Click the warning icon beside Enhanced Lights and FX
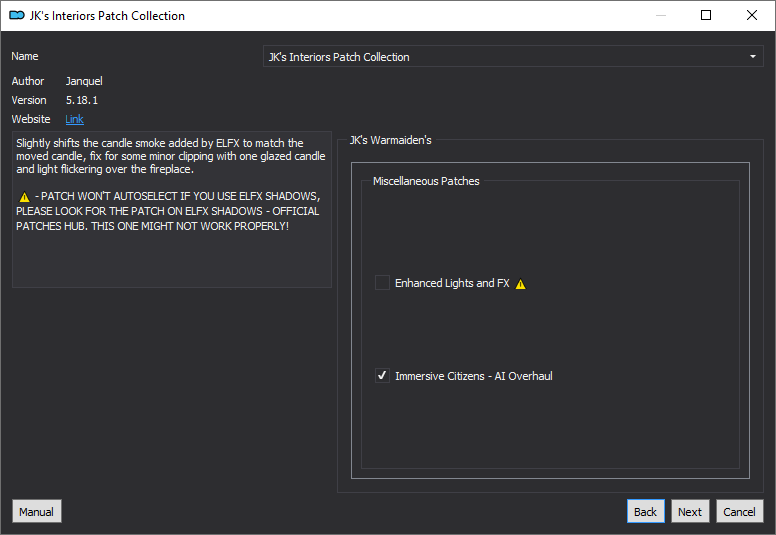The width and height of the screenshot is (776, 535). 521,284
